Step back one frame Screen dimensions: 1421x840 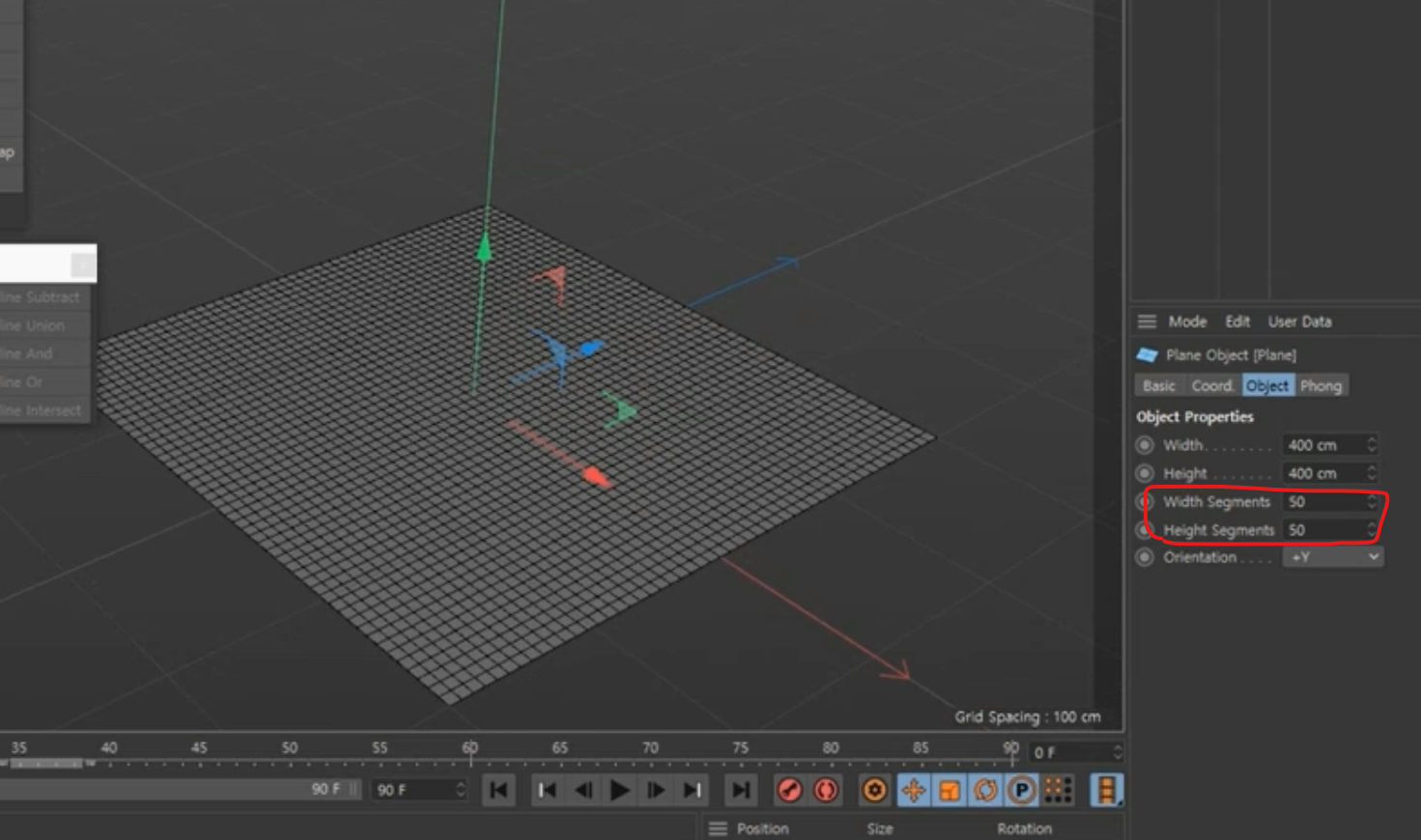coord(583,790)
